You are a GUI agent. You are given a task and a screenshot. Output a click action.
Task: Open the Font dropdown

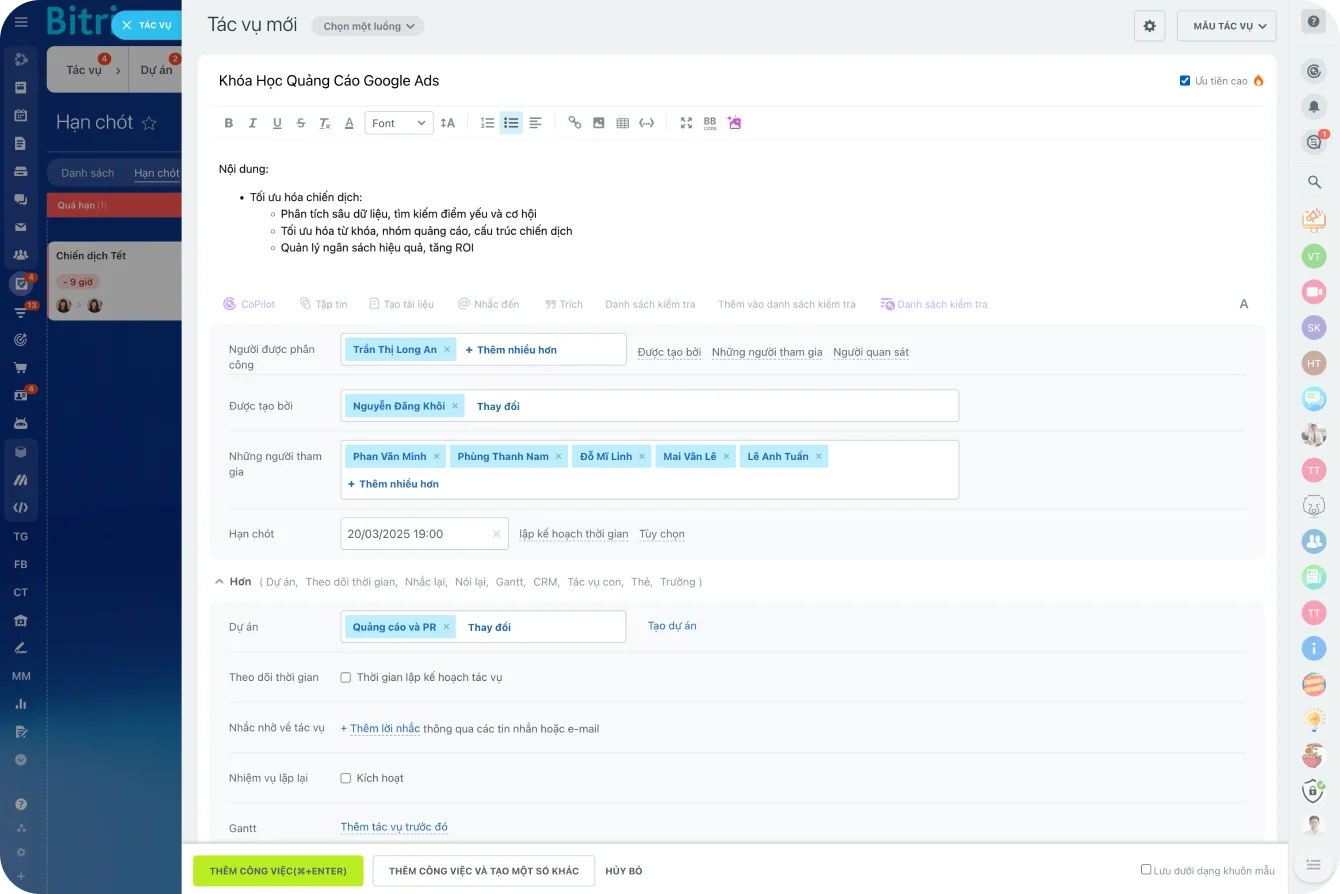(x=398, y=123)
